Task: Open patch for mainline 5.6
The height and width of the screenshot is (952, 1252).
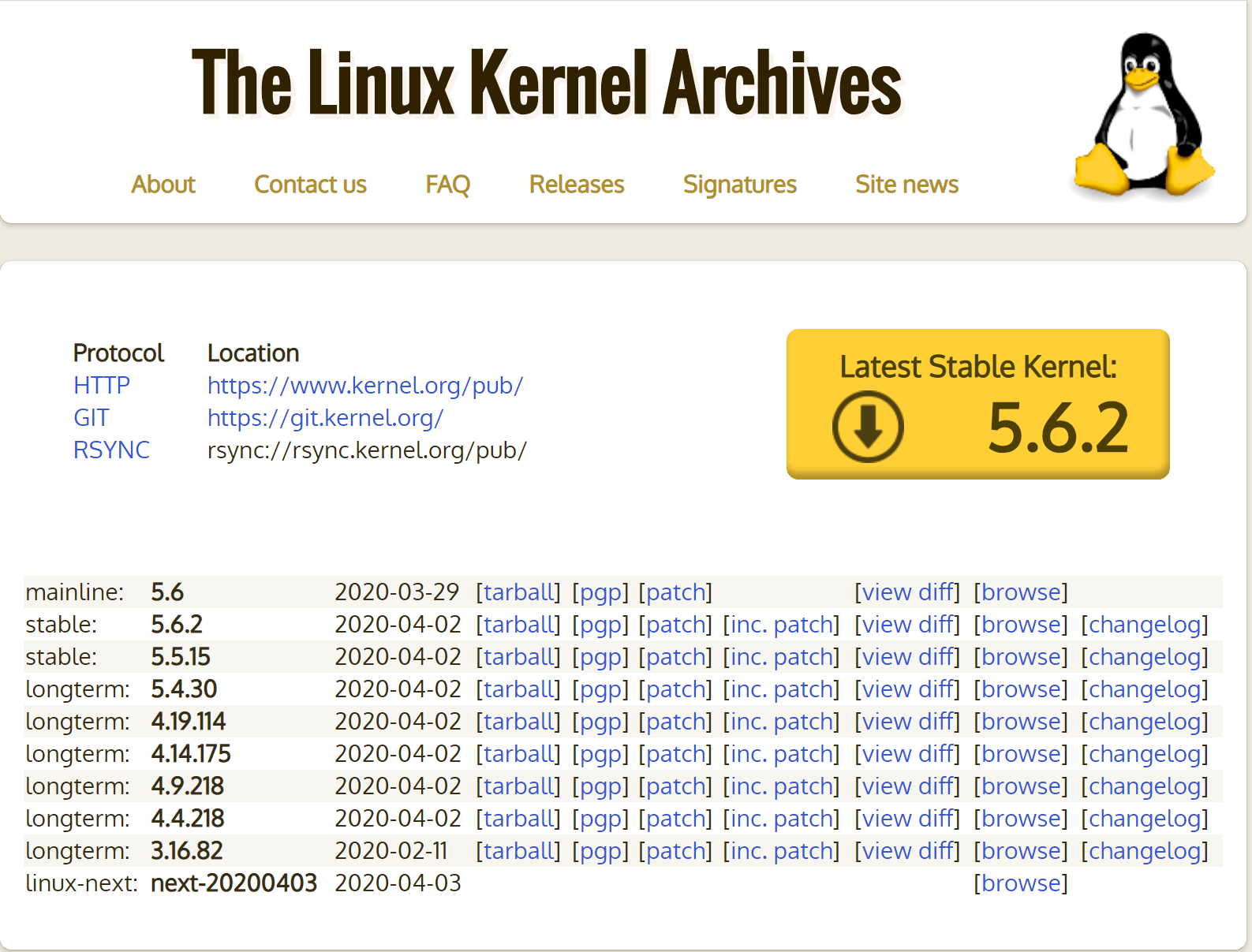Action: pyautogui.click(x=675, y=592)
